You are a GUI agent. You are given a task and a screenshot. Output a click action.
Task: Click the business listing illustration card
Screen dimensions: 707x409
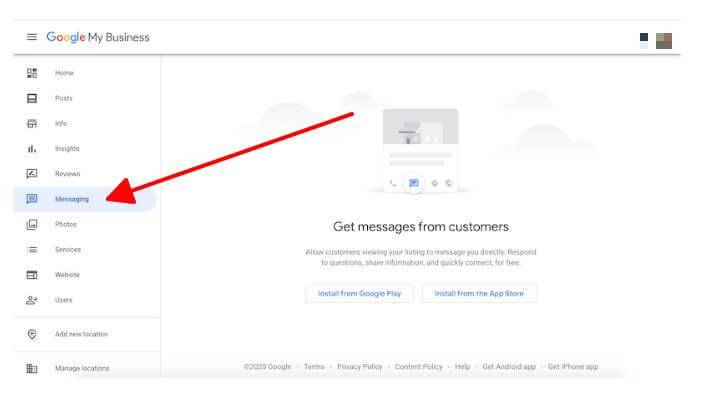[421, 150]
